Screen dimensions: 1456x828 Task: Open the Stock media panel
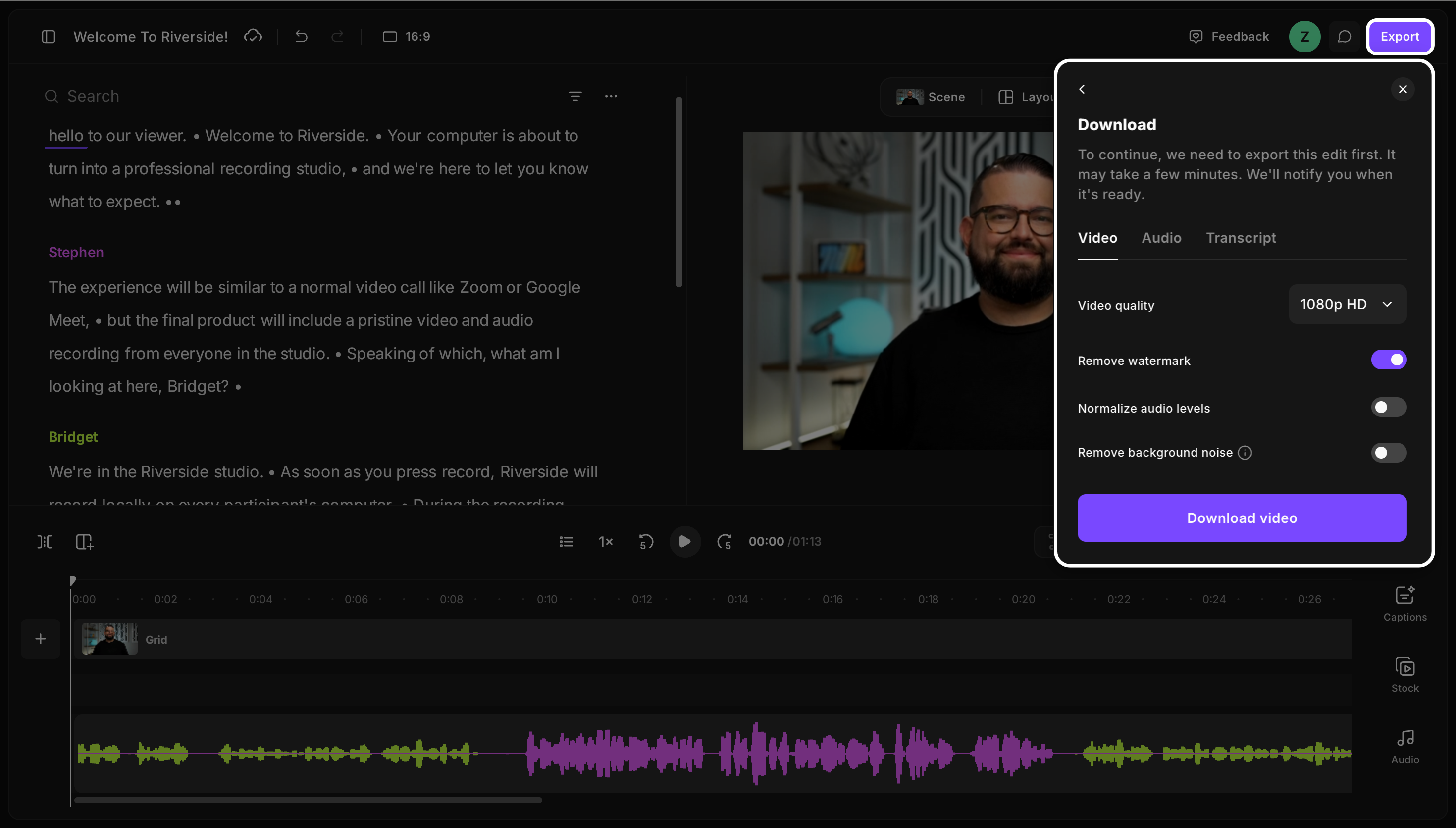[1405, 675]
